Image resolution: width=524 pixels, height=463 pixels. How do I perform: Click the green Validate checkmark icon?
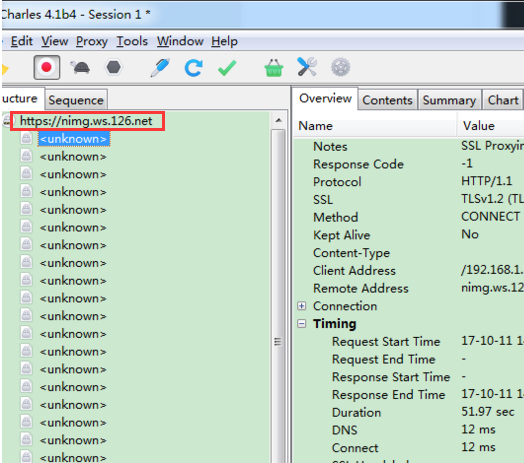(227, 68)
